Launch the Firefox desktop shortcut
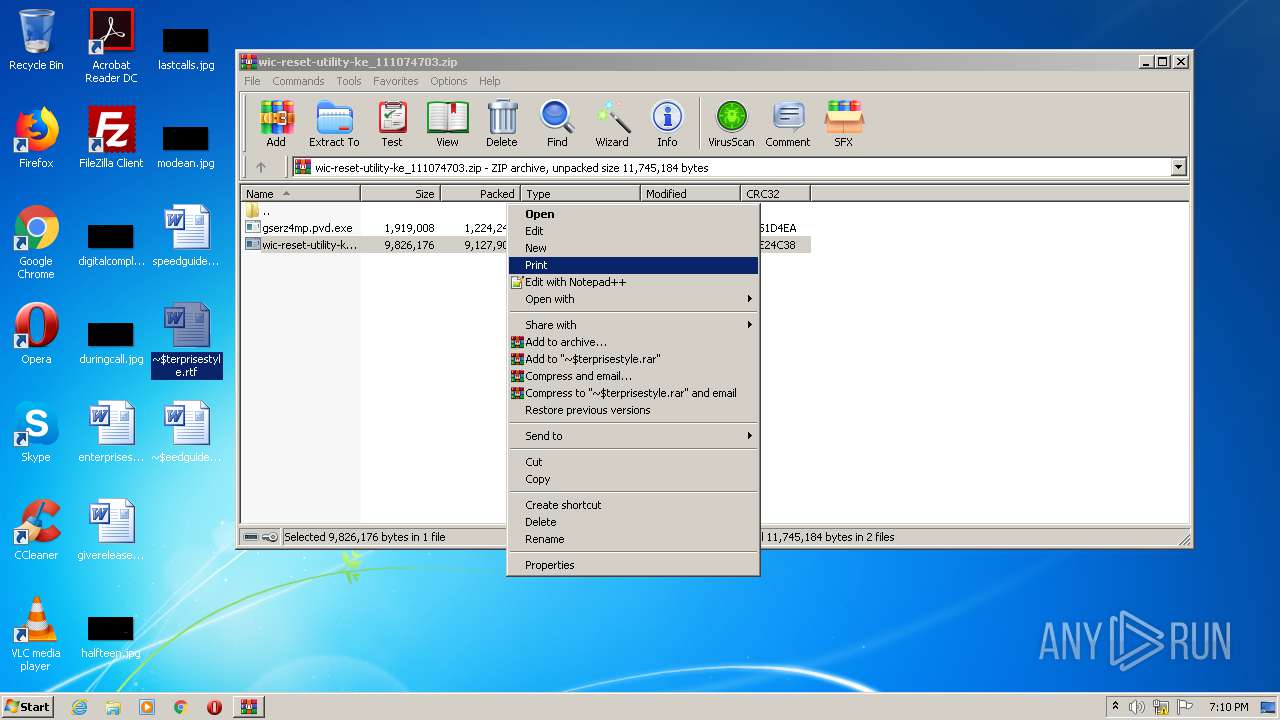1280x720 pixels. tap(36, 138)
